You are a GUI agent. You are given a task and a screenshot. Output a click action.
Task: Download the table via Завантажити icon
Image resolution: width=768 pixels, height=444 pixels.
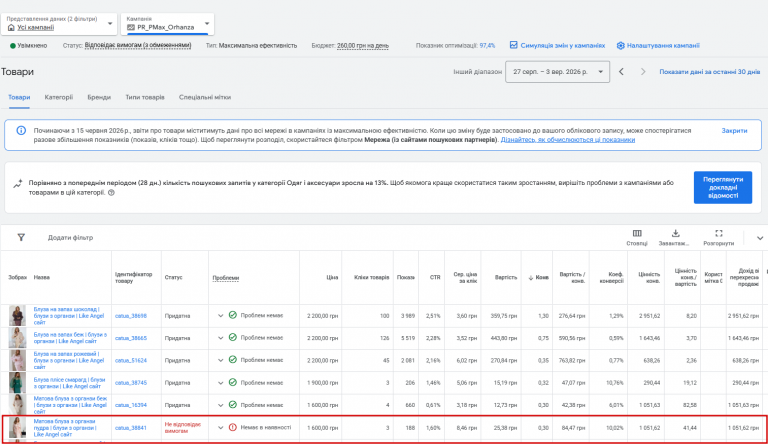tap(675, 233)
